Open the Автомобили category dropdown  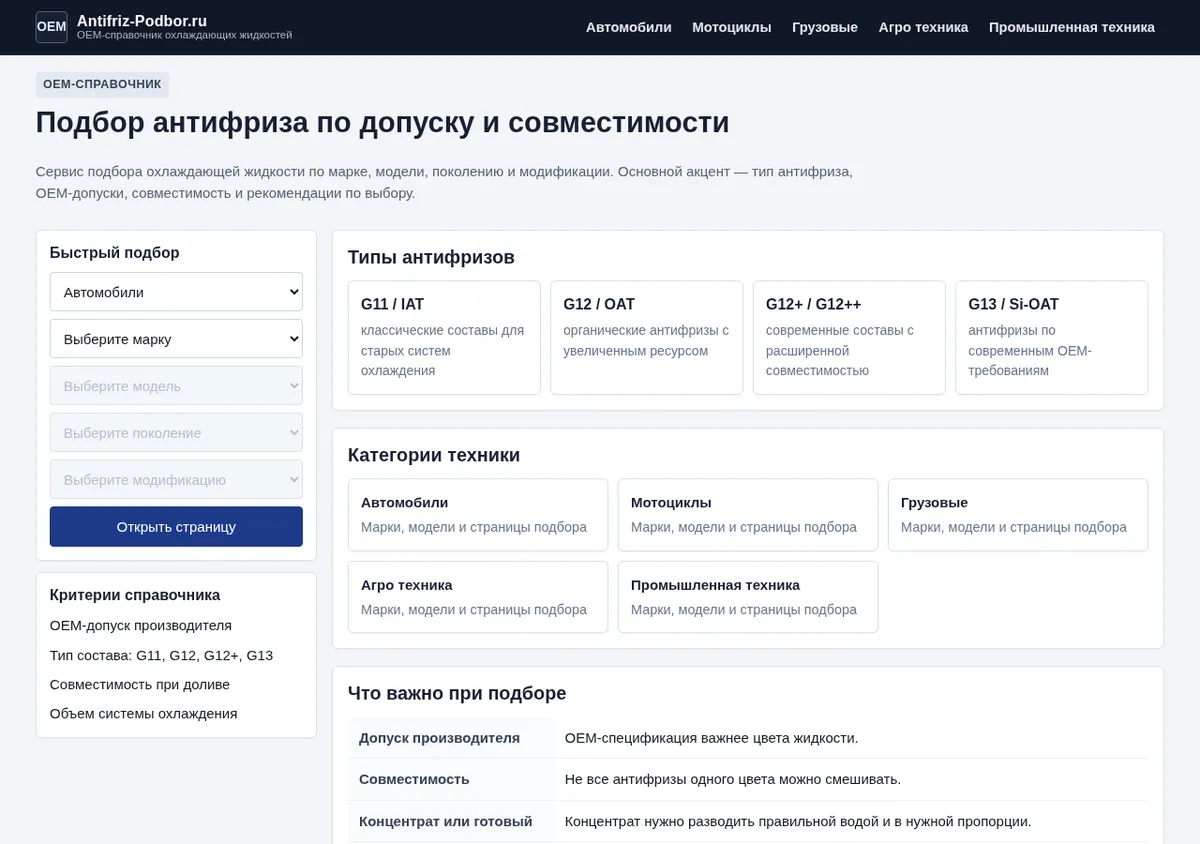[176, 292]
